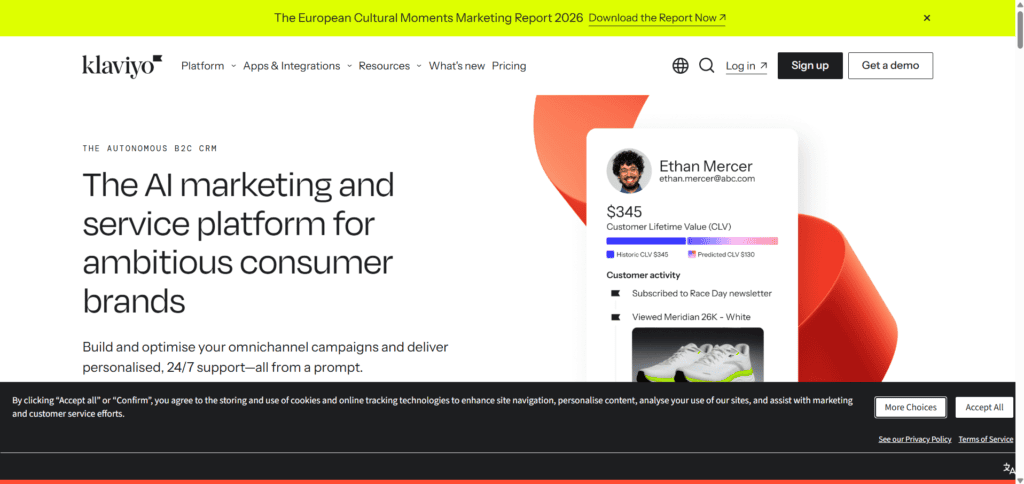The height and width of the screenshot is (484, 1024).
Task: Click the Meridian 26K shoe image
Action: (697, 355)
